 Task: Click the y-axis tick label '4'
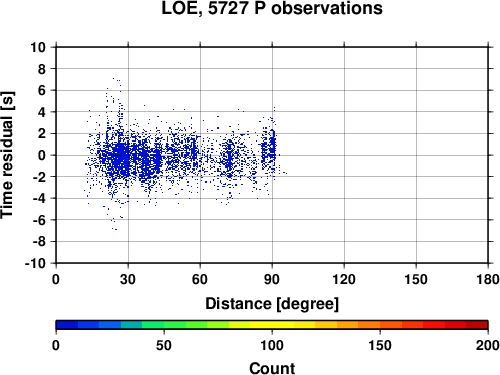click(x=42, y=112)
